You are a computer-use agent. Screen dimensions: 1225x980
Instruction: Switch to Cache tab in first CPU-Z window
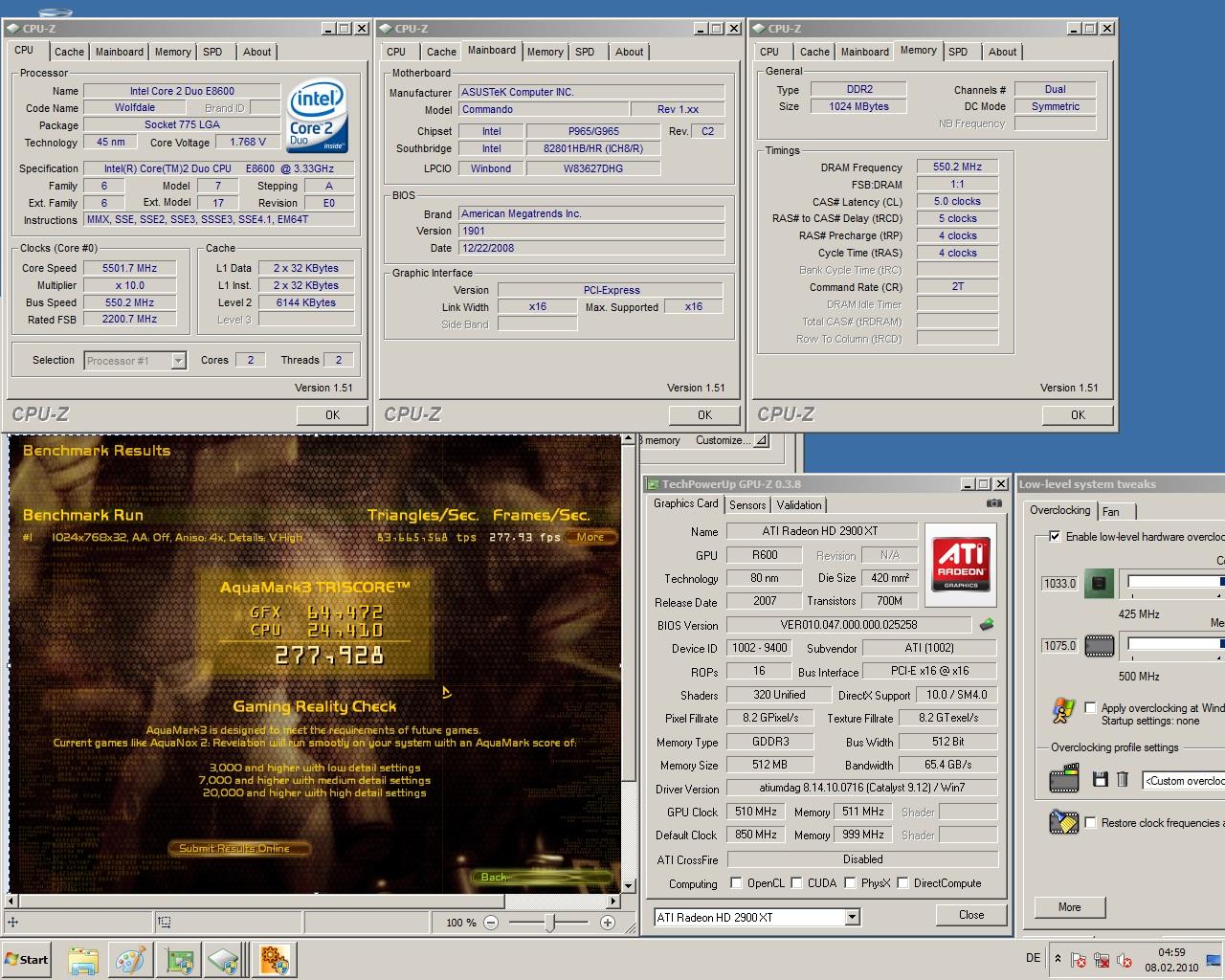coord(69,52)
